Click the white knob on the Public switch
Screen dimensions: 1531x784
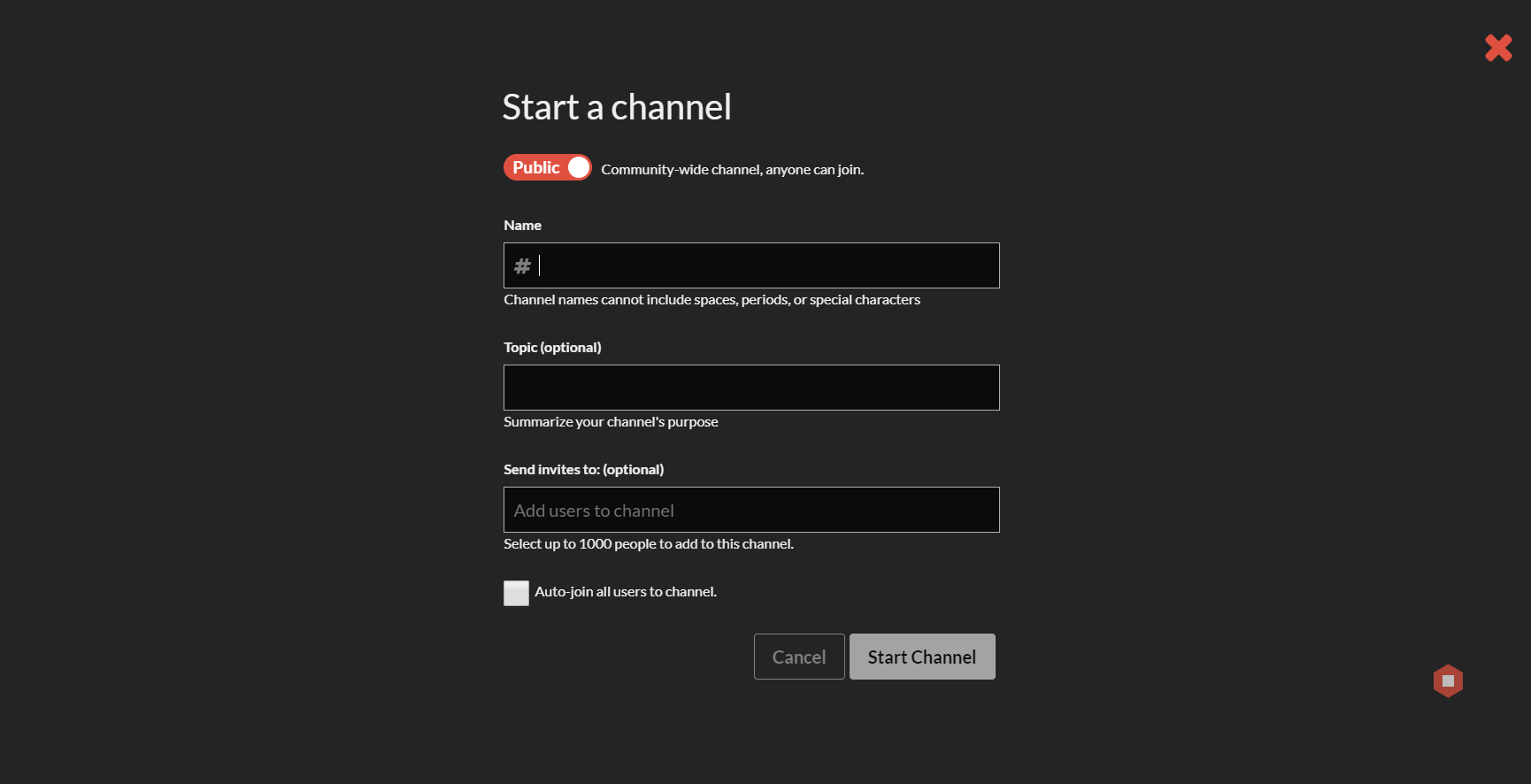579,167
